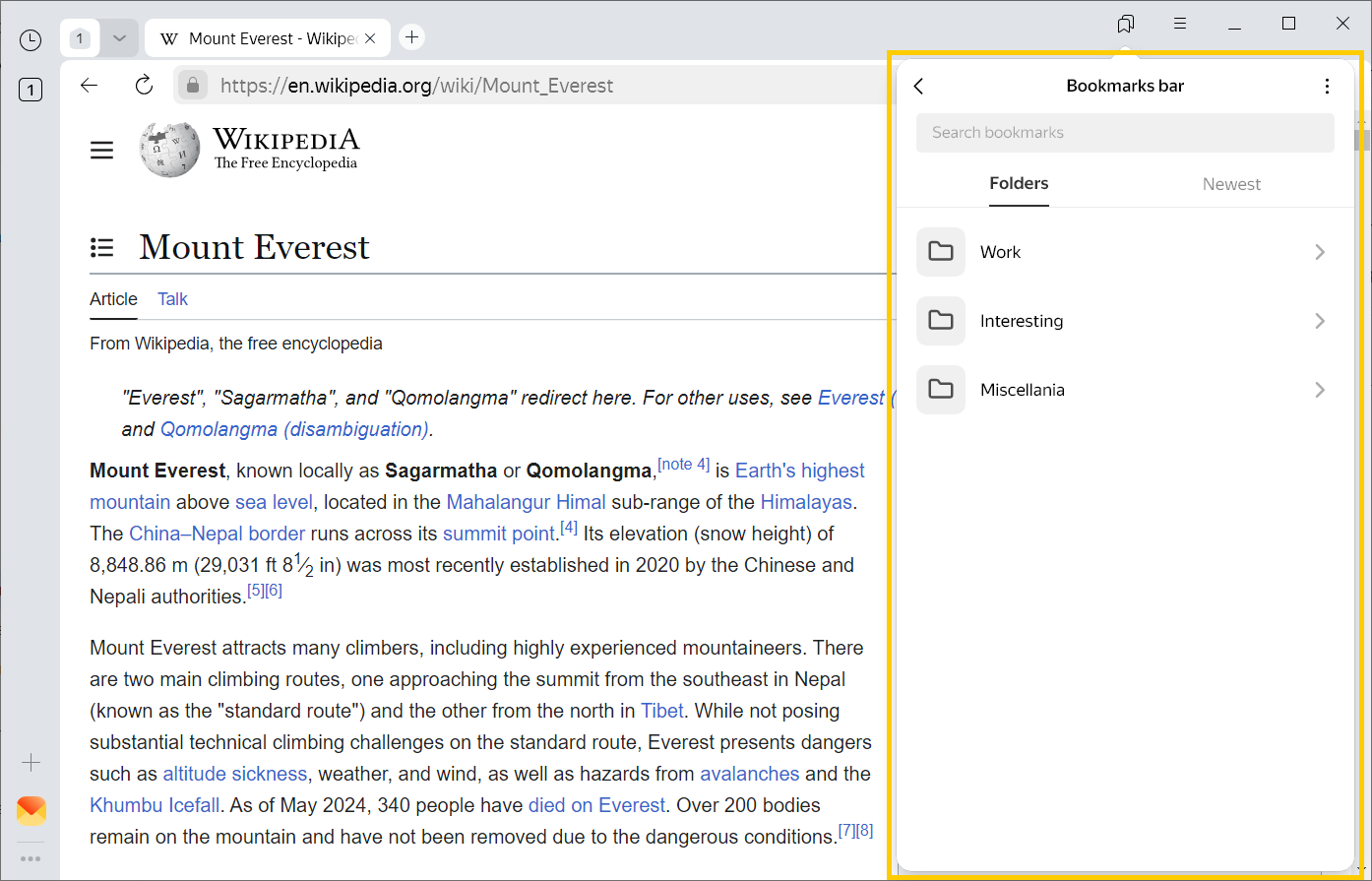Open the altitude sickness link
The height and width of the screenshot is (881, 1372).
coord(234,774)
